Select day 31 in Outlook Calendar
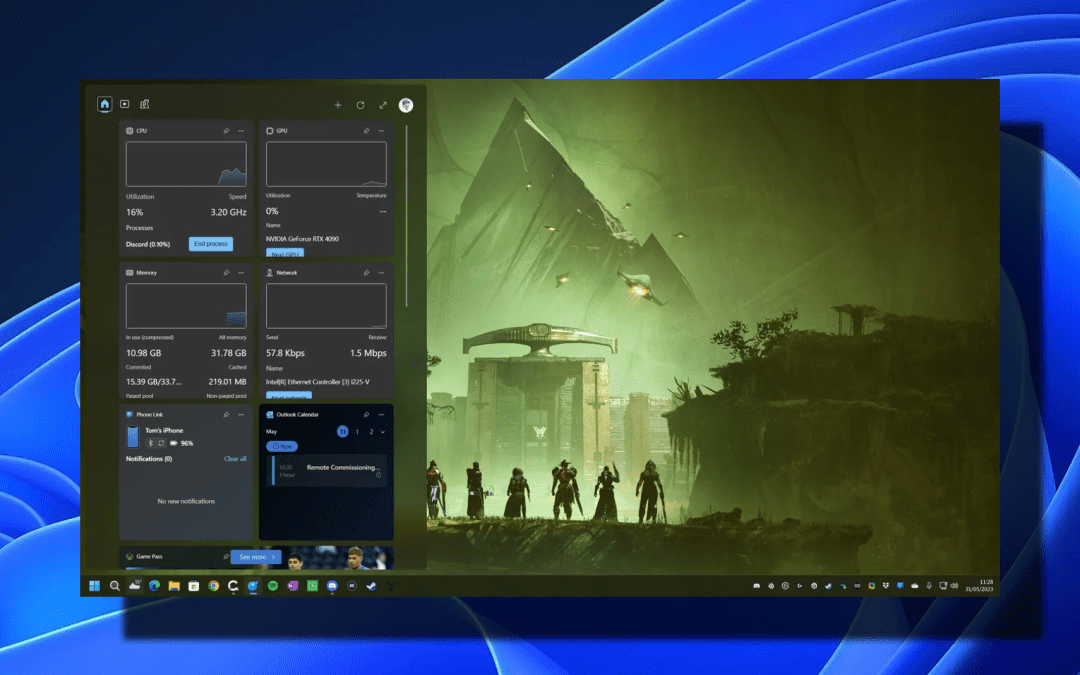 [x=342, y=432]
